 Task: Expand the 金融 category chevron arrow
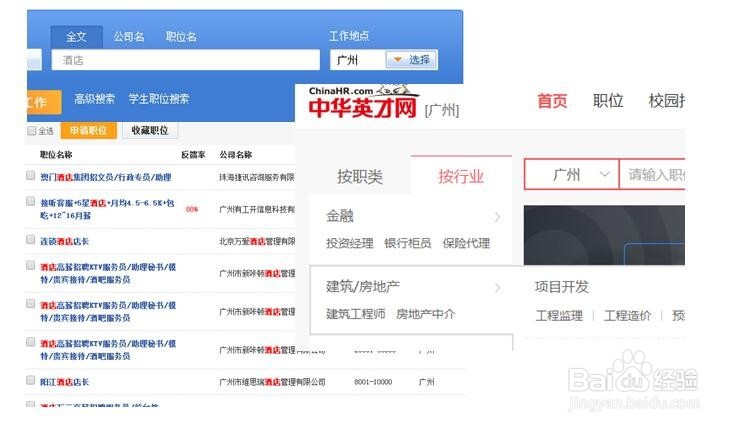pos(497,217)
